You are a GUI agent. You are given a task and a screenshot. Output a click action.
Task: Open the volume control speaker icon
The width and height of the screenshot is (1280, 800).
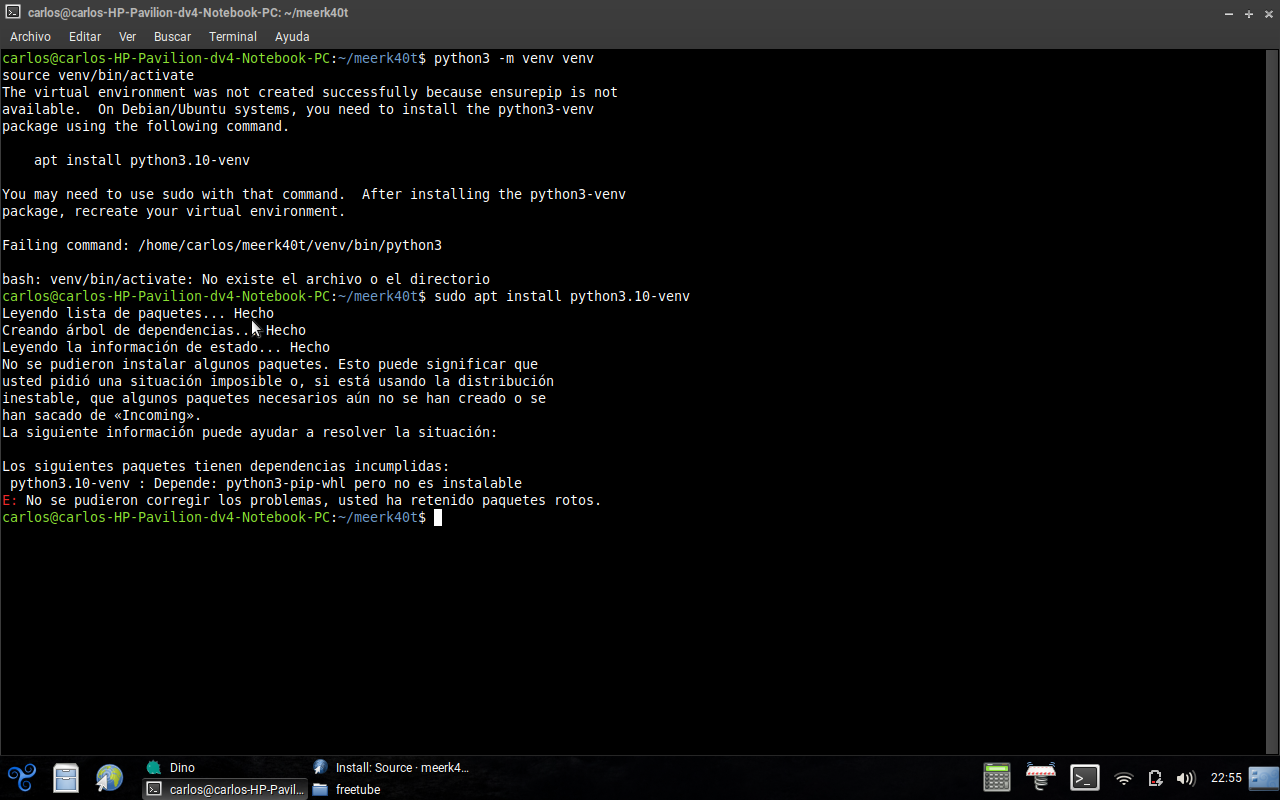tap(1186, 778)
